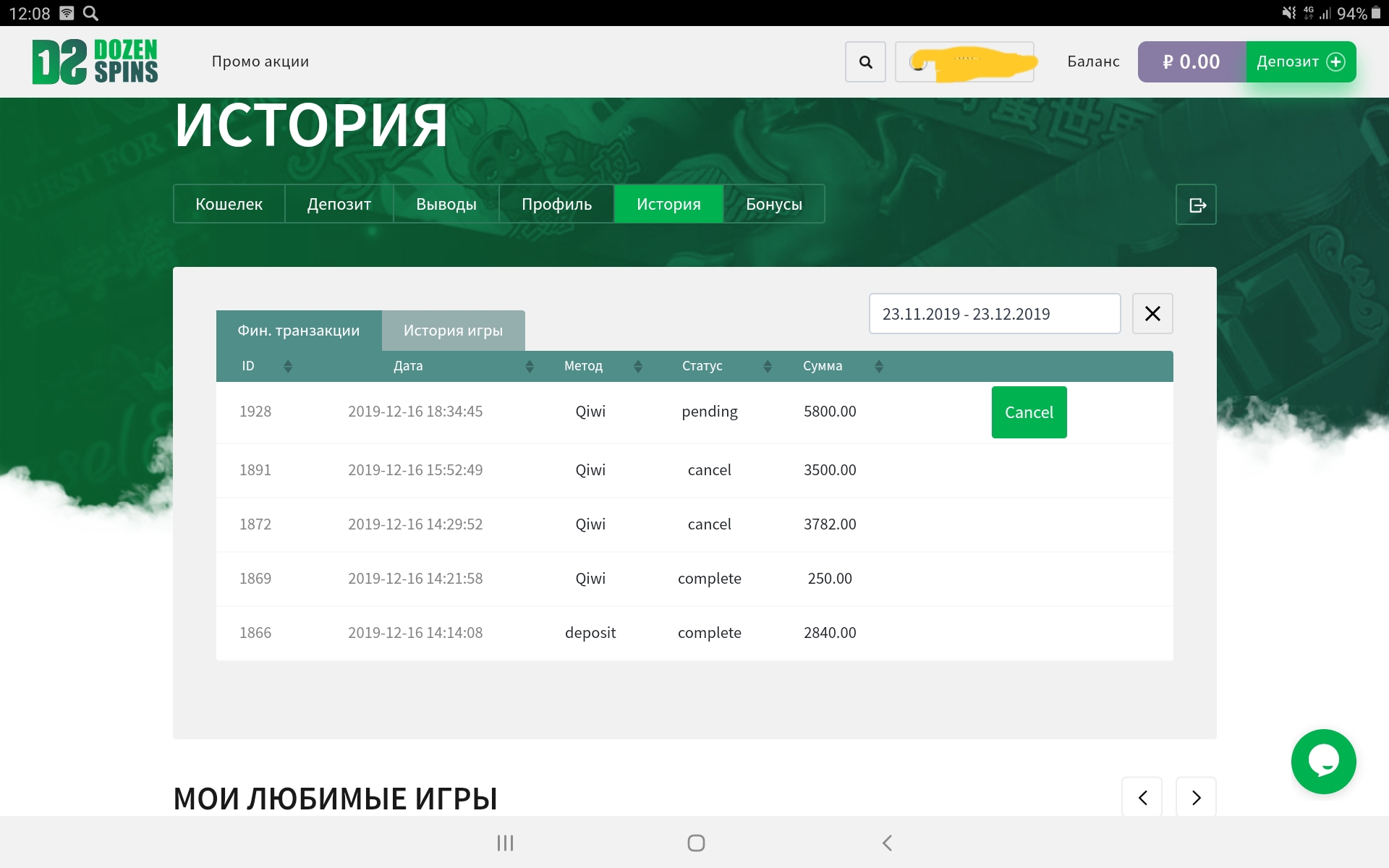Sort table by Статус column arrows
This screenshot has height=868, width=1389.
pos(768,367)
